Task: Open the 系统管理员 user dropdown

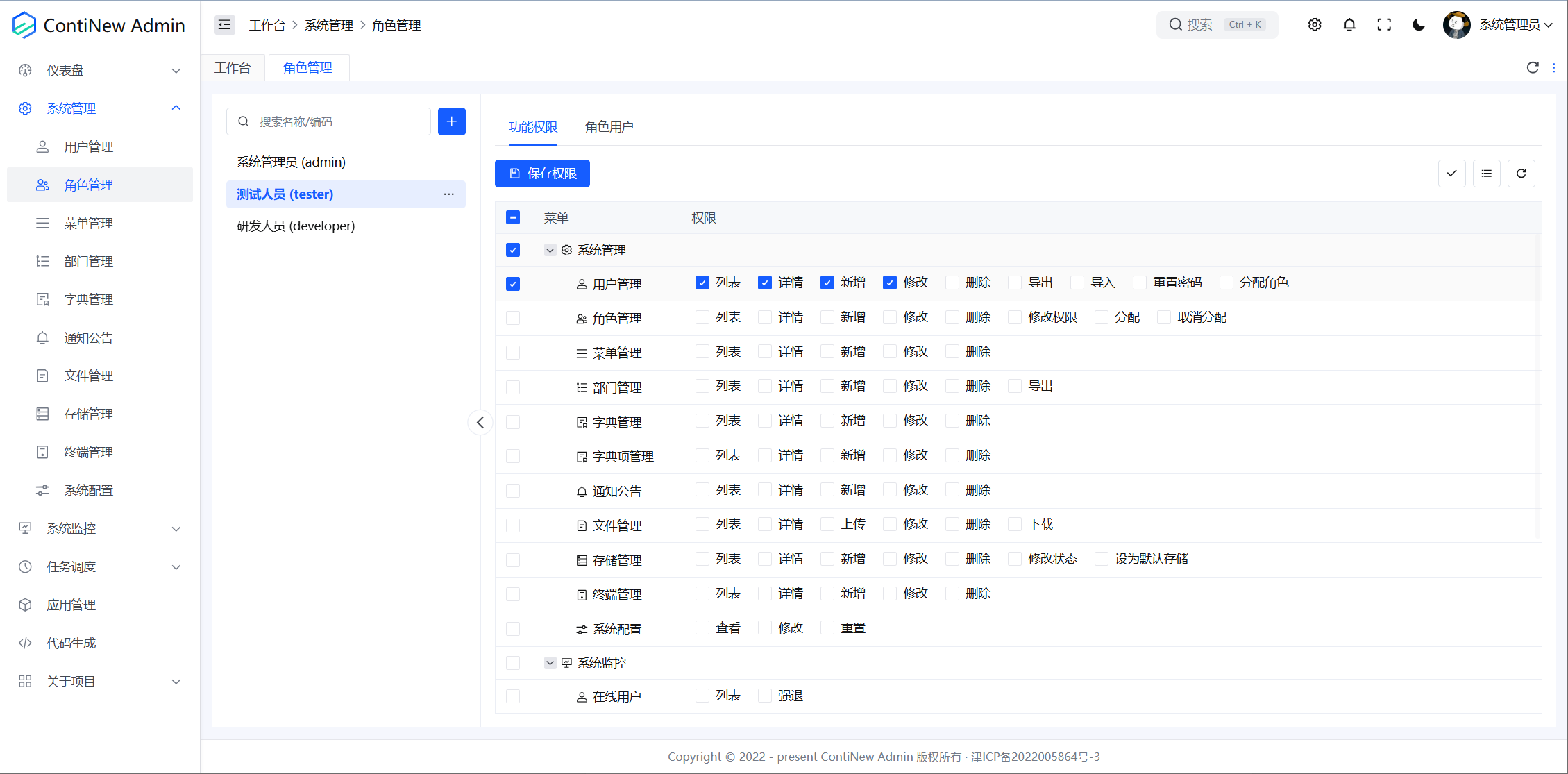Action: (x=1516, y=25)
